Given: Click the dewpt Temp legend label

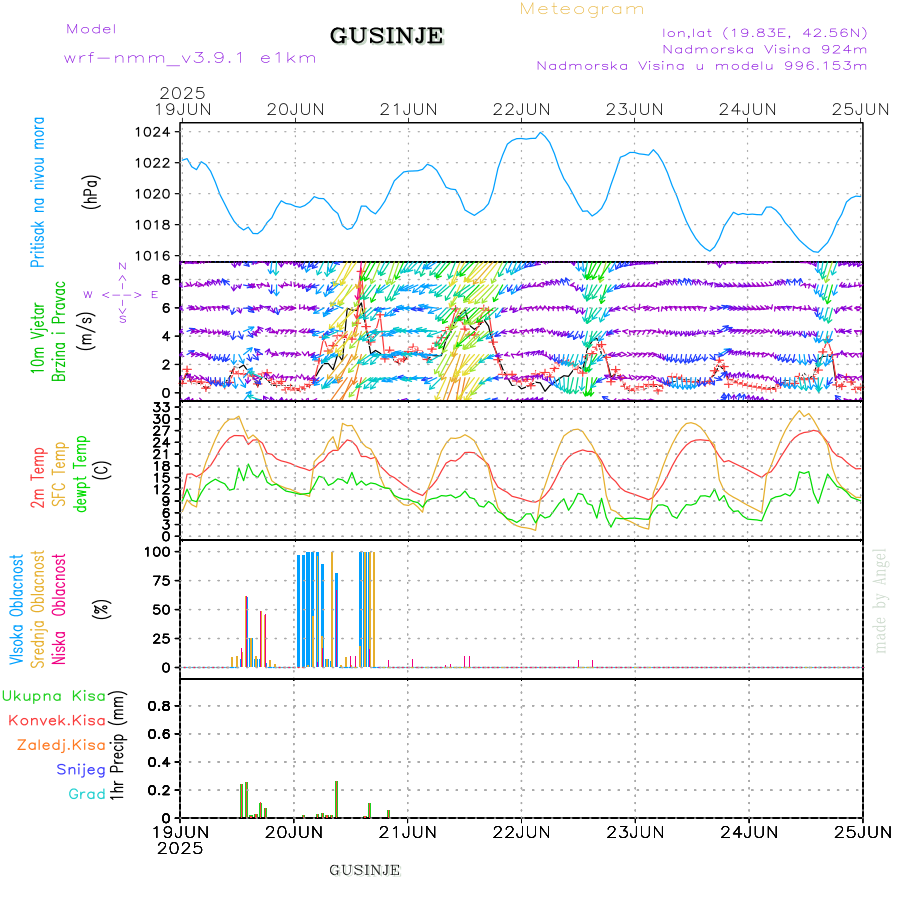Looking at the screenshot, I should tap(81, 474).
